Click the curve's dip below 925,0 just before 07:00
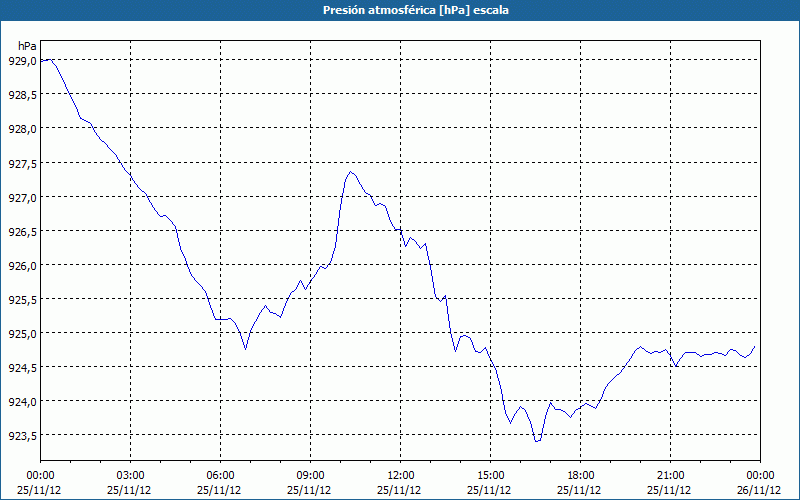The image size is (800, 500). pyautogui.click(x=245, y=349)
